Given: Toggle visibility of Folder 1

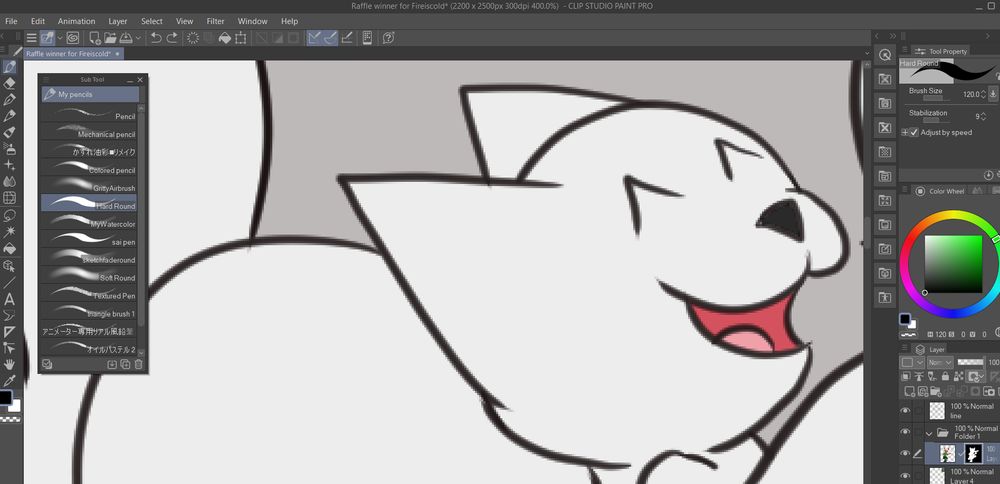Looking at the screenshot, I should [x=905, y=432].
